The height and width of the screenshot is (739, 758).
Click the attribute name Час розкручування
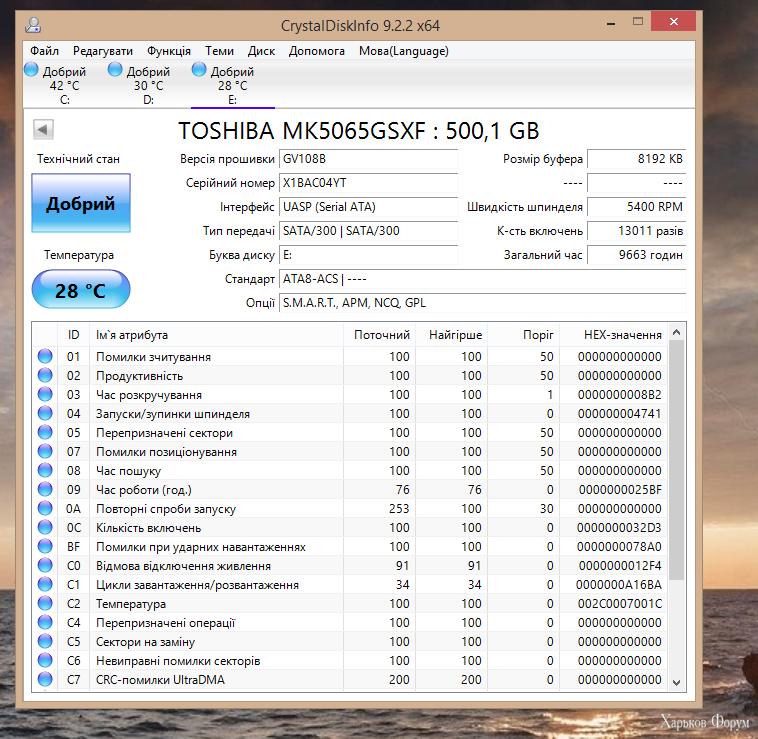(148, 395)
